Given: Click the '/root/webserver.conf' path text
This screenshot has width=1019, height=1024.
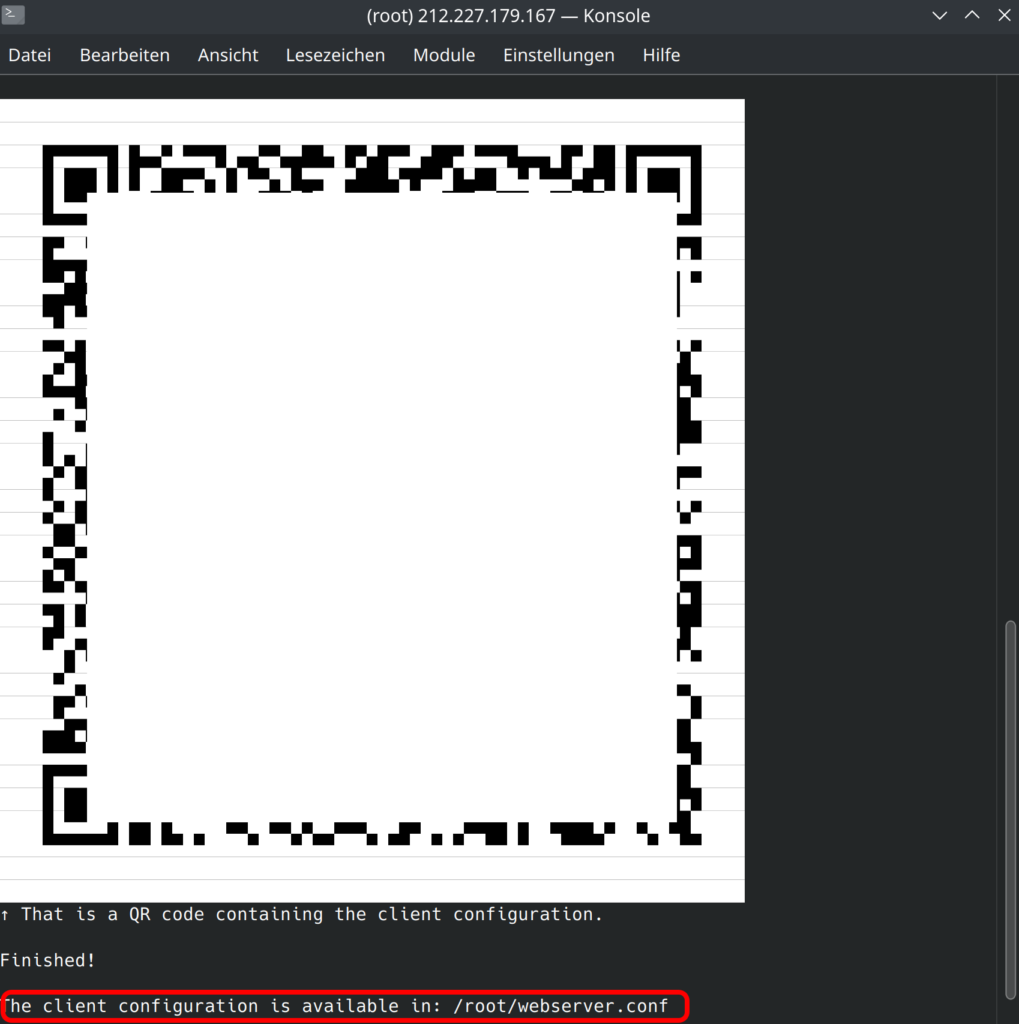Looking at the screenshot, I should tap(560, 1006).
